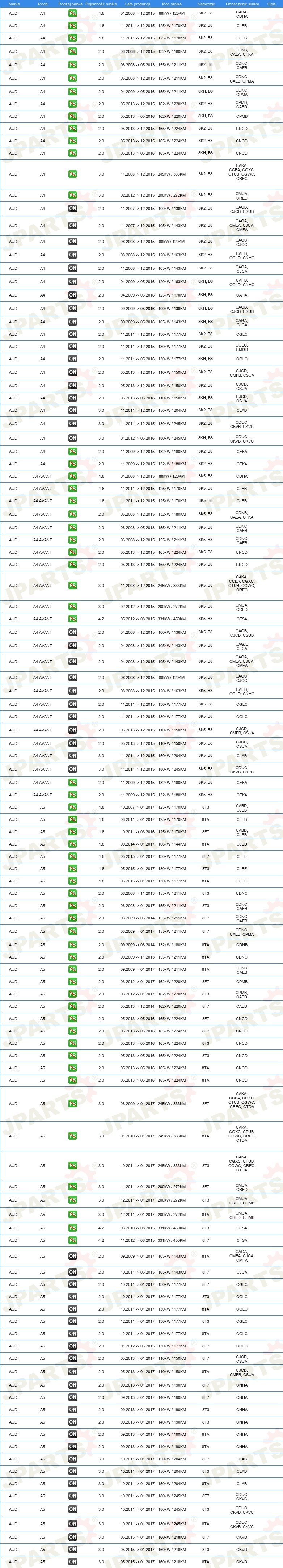283x1568 pixels.
Task: Click '88kW / 120KM' in A4 CABA, CDHA row
Action: [x=172, y=13]
